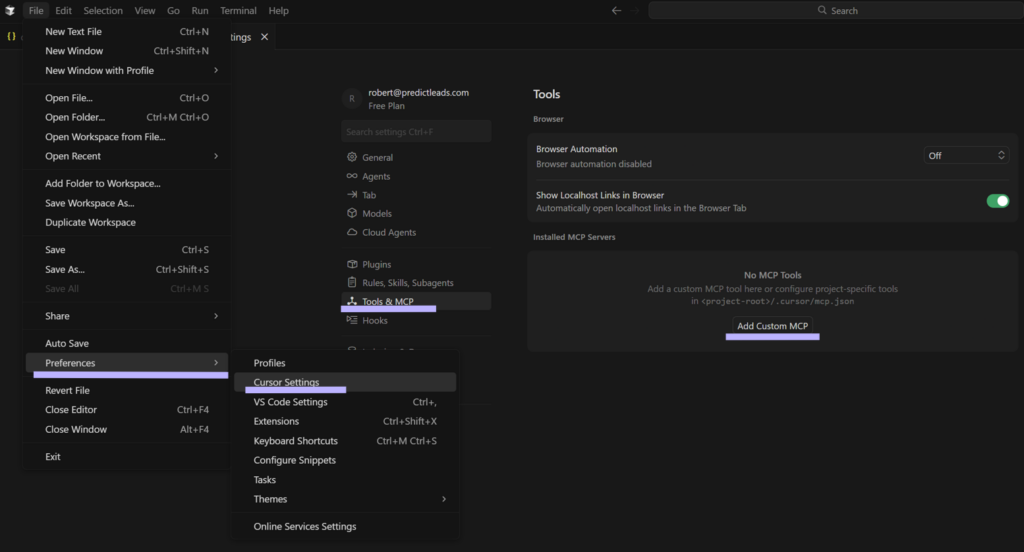
Task: Click the Tab arrow icon
Action: click(352, 195)
